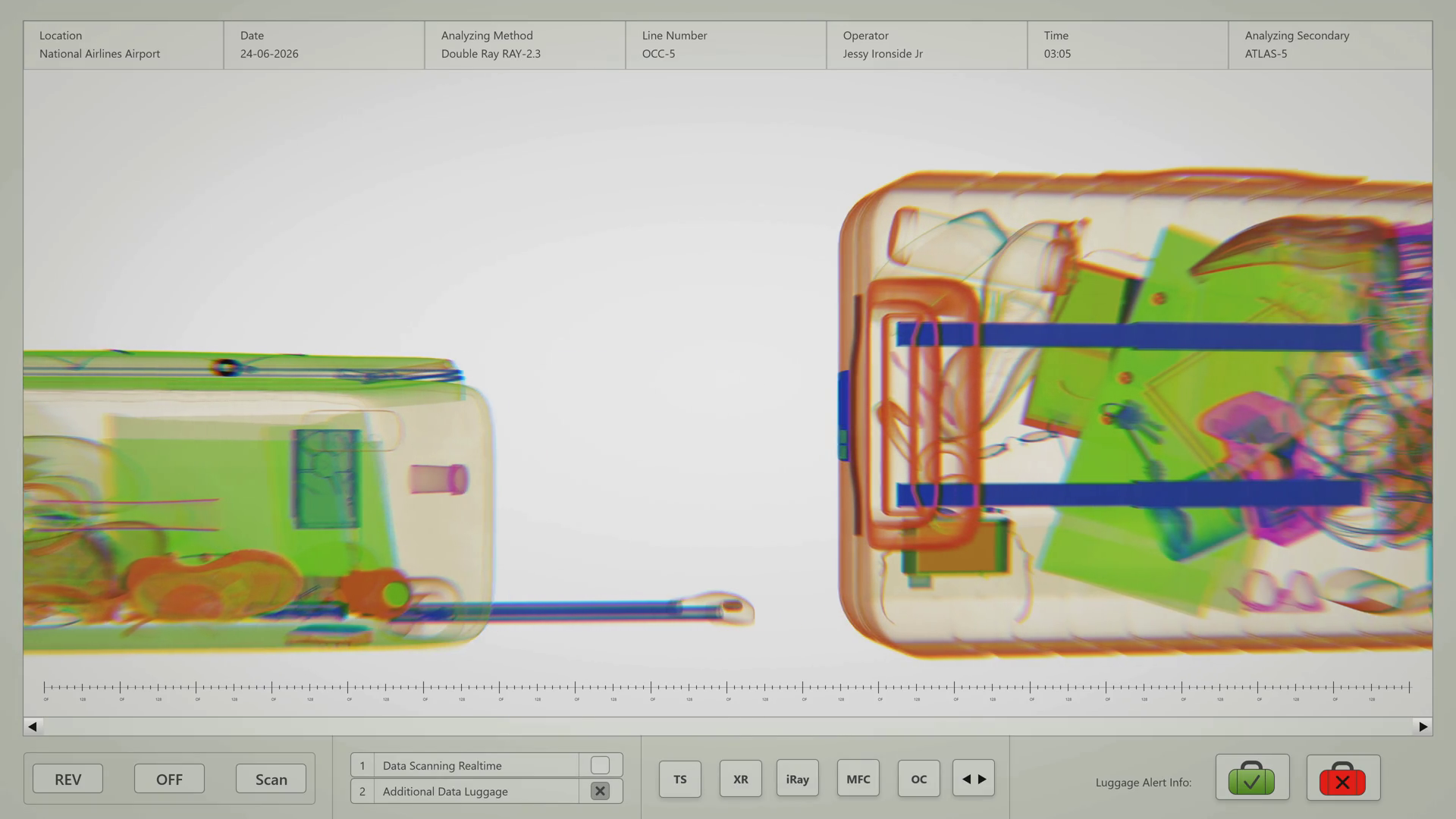
Task: Enable the MFC filter button
Action: coord(858,779)
